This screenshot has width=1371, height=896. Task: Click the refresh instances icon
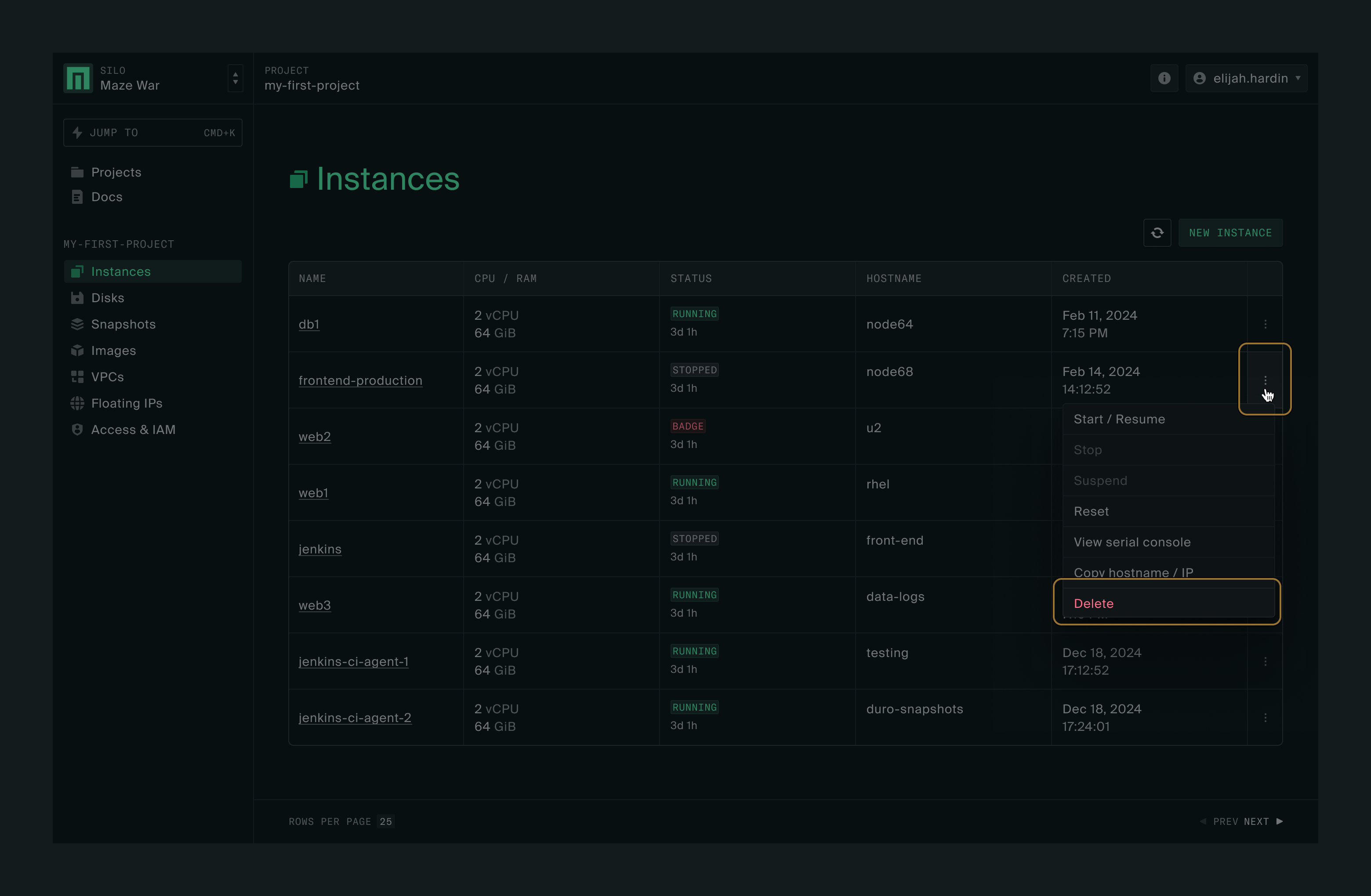(x=1157, y=232)
